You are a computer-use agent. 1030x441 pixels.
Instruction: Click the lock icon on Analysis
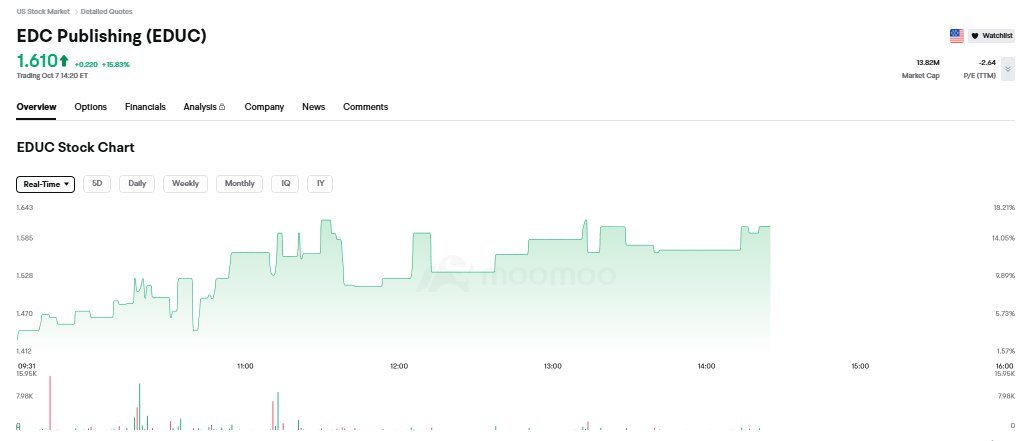(x=222, y=107)
